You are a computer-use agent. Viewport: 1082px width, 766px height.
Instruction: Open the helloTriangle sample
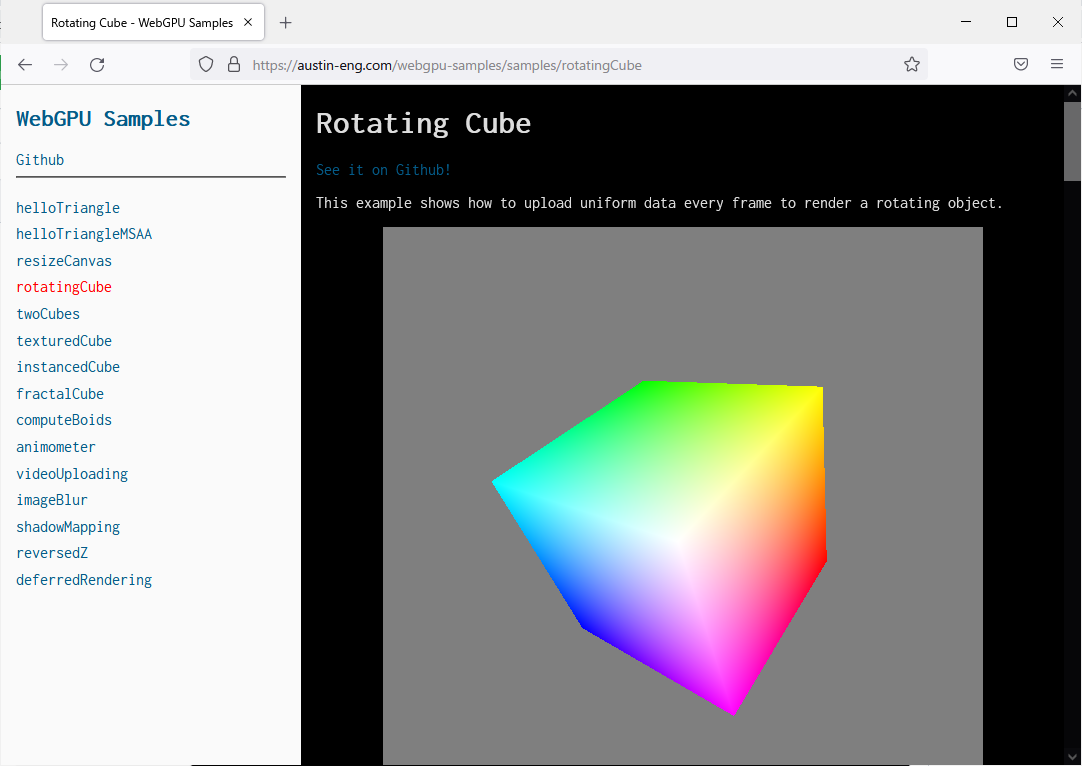click(67, 207)
